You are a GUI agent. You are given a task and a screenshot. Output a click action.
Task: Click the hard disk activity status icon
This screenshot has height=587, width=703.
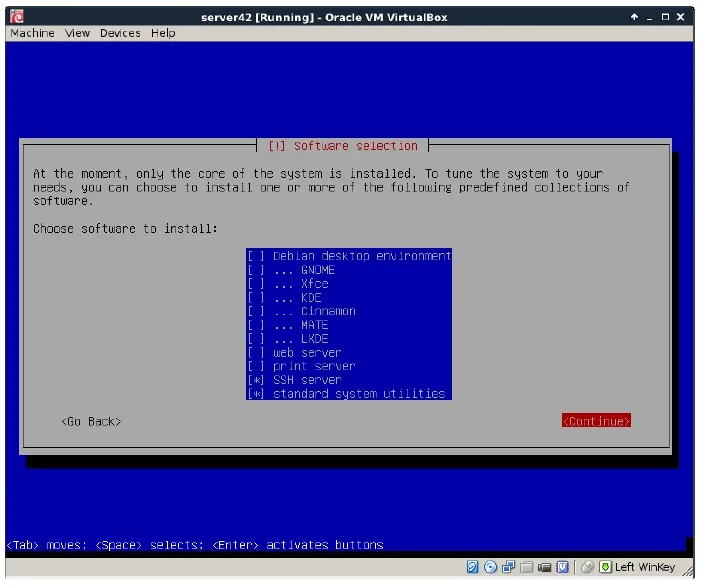pos(472,567)
